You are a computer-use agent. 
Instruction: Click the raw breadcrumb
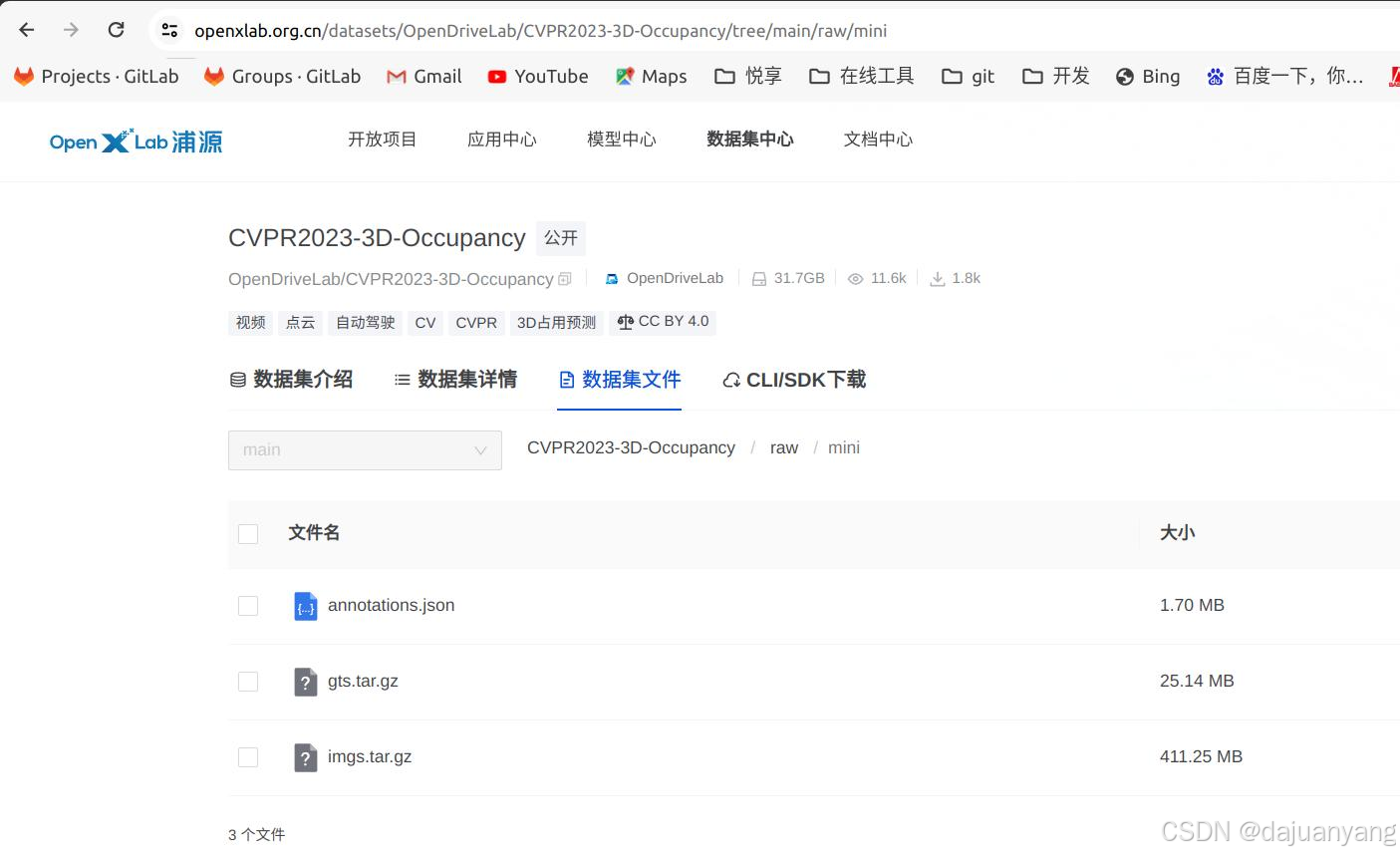click(784, 448)
